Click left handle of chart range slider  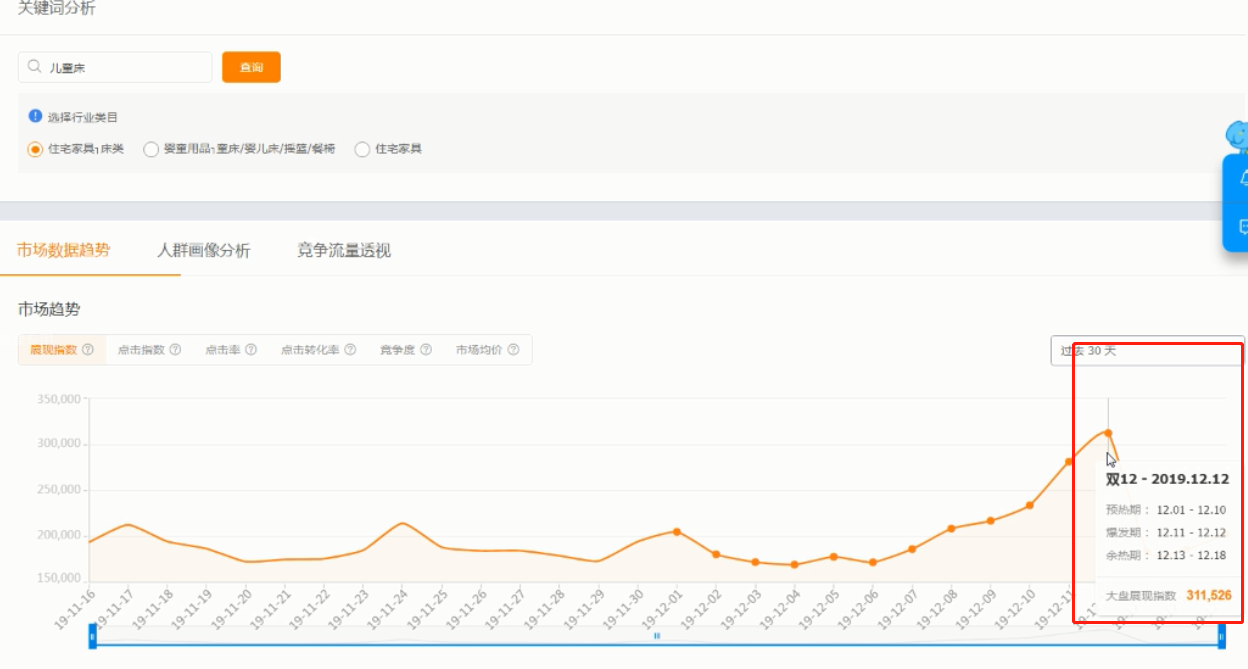[92, 635]
